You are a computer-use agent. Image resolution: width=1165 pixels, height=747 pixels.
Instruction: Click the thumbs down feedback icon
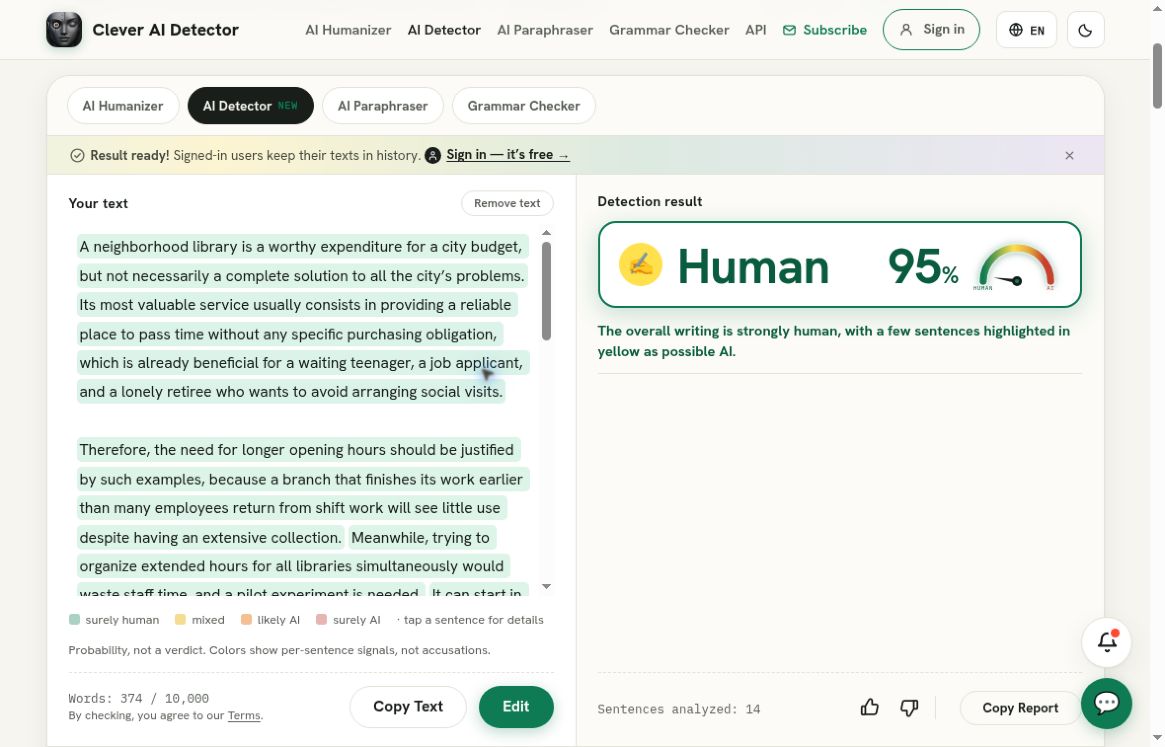tap(909, 708)
